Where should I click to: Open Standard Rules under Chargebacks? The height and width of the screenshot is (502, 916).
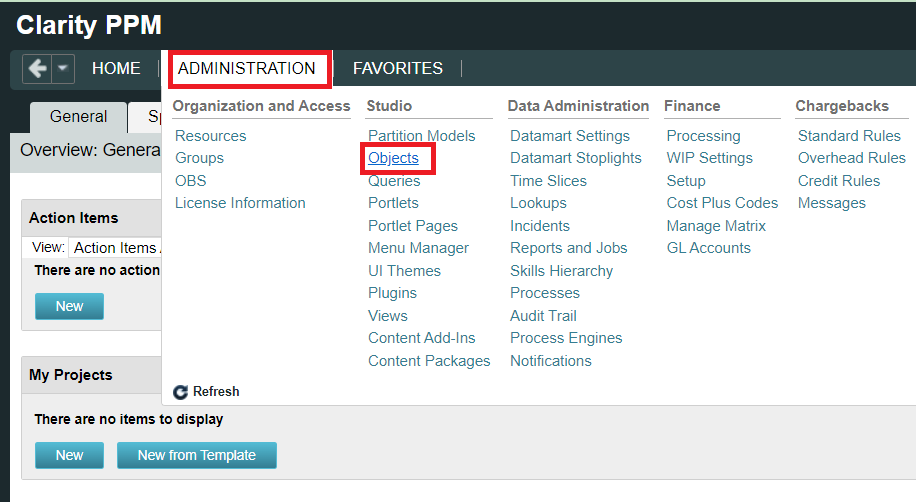click(847, 136)
